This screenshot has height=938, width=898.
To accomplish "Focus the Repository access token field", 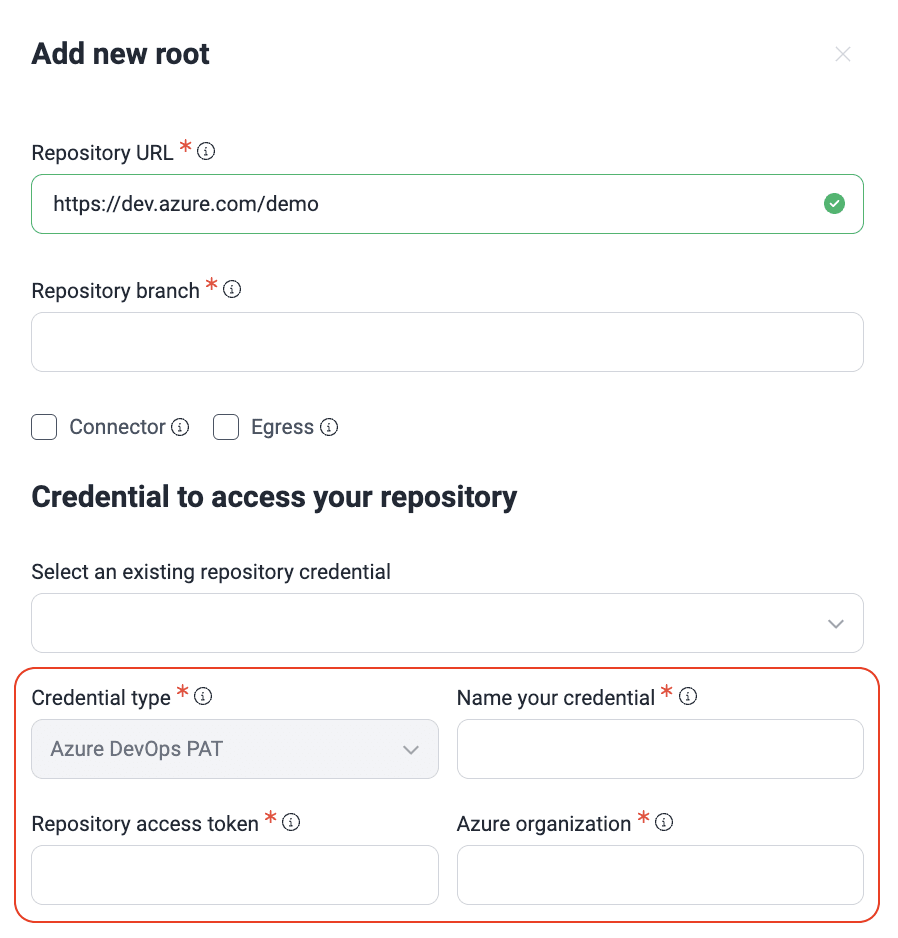I will (235, 875).
